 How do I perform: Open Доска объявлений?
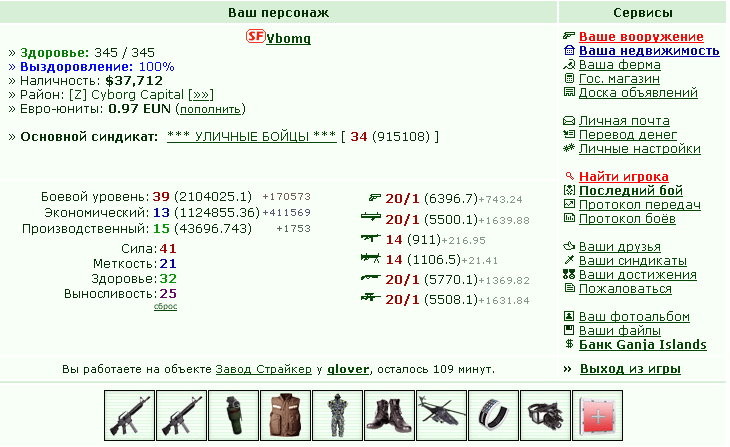click(638, 92)
